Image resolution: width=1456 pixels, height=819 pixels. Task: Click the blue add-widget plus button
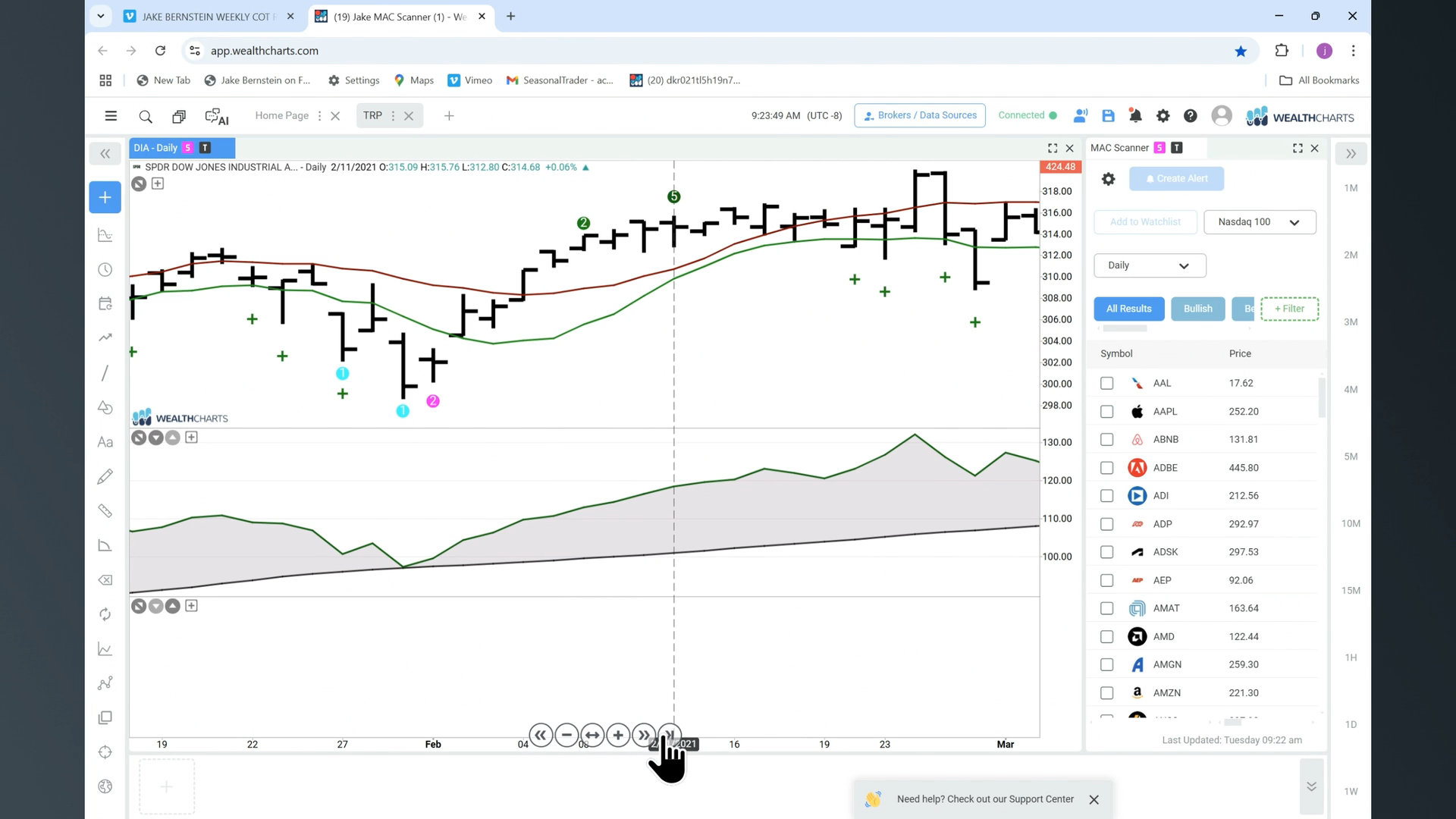coord(105,197)
